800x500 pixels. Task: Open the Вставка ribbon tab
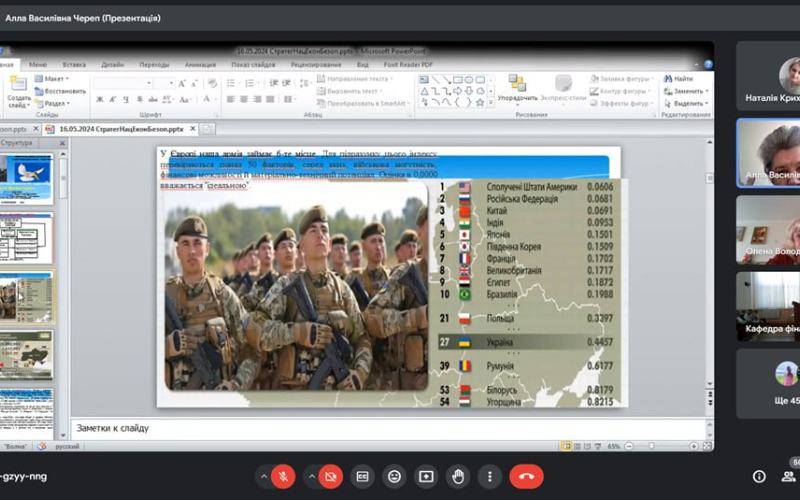[x=74, y=65]
